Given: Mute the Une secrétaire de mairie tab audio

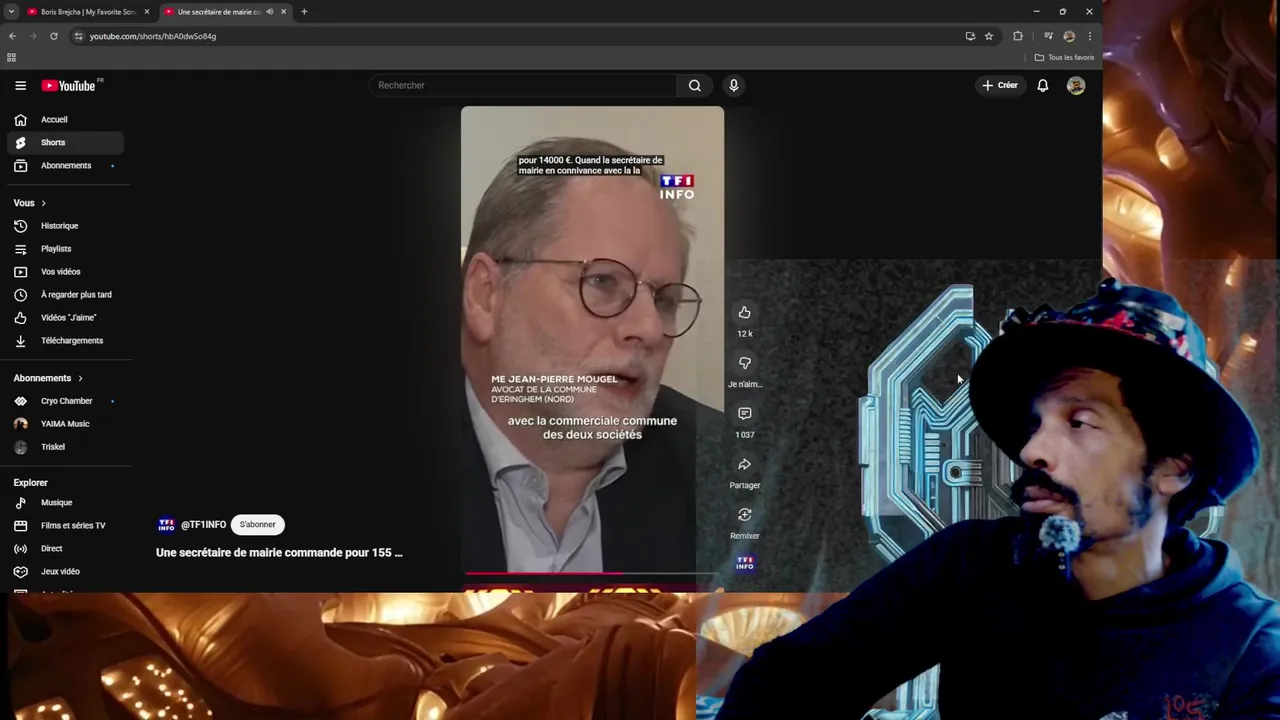Looking at the screenshot, I should [x=269, y=12].
